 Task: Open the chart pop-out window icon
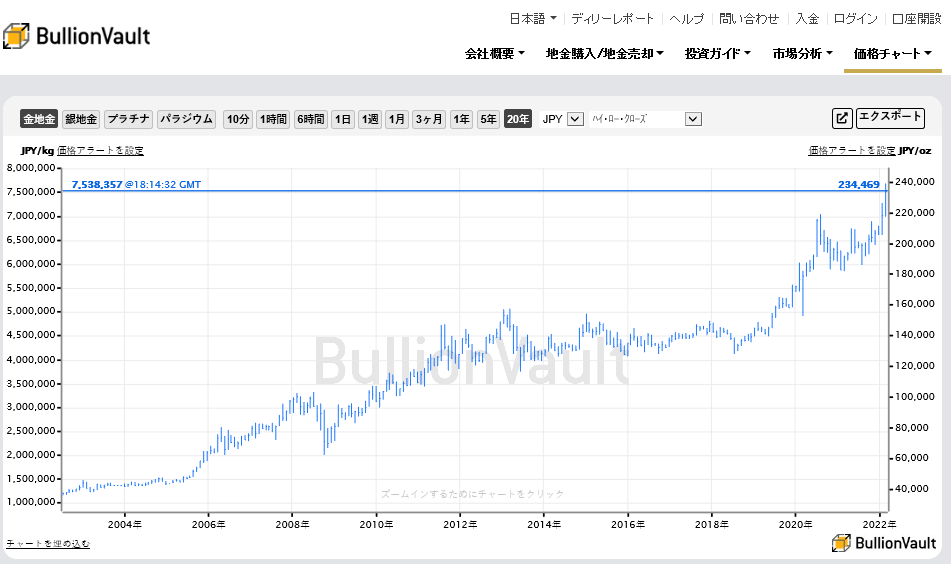pos(842,118)
